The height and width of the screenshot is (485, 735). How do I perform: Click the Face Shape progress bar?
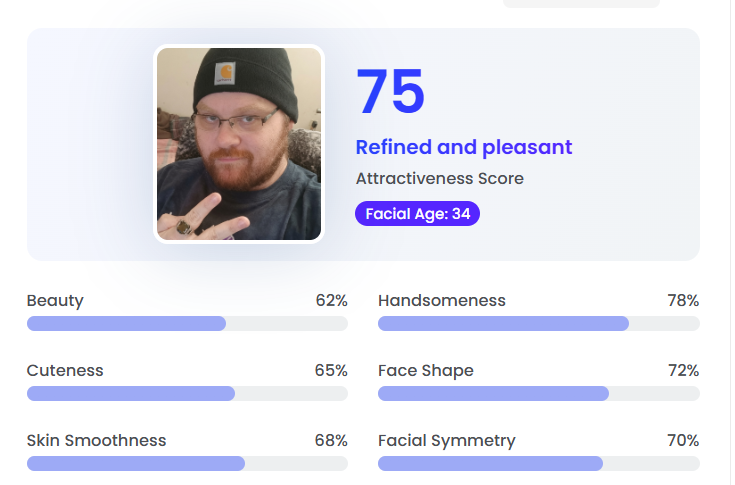[x=539, y=394]
